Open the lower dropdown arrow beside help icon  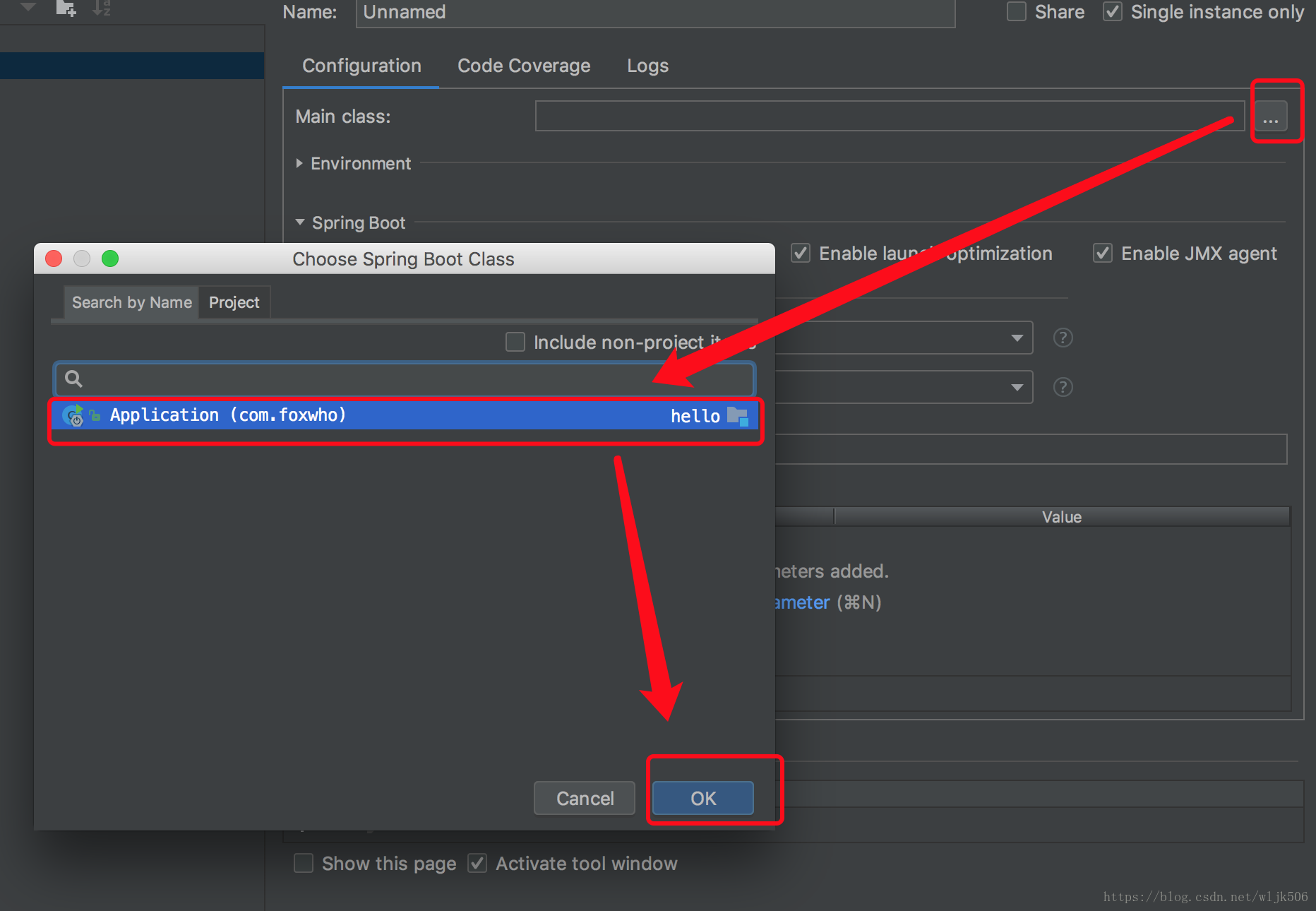[x=1017, y=387]
